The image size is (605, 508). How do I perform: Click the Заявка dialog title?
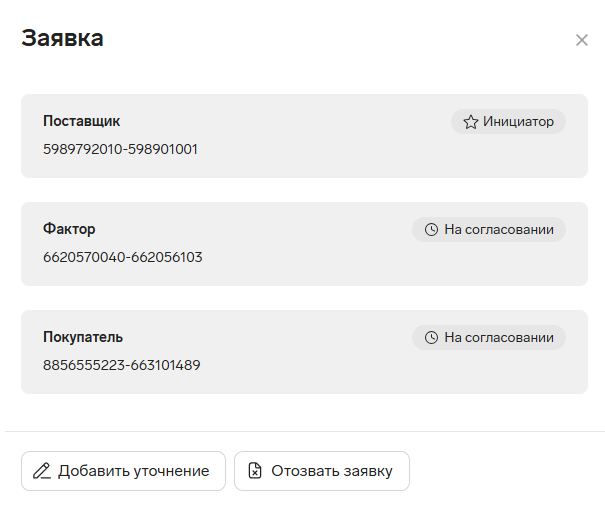tap(63, 38)
